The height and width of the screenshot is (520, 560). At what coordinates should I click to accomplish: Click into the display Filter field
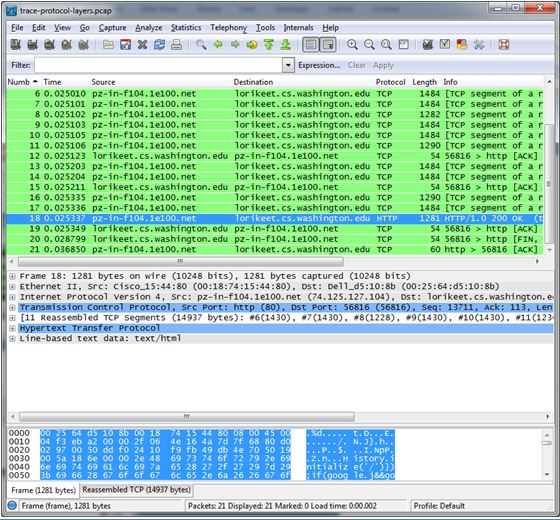(159, 65)
